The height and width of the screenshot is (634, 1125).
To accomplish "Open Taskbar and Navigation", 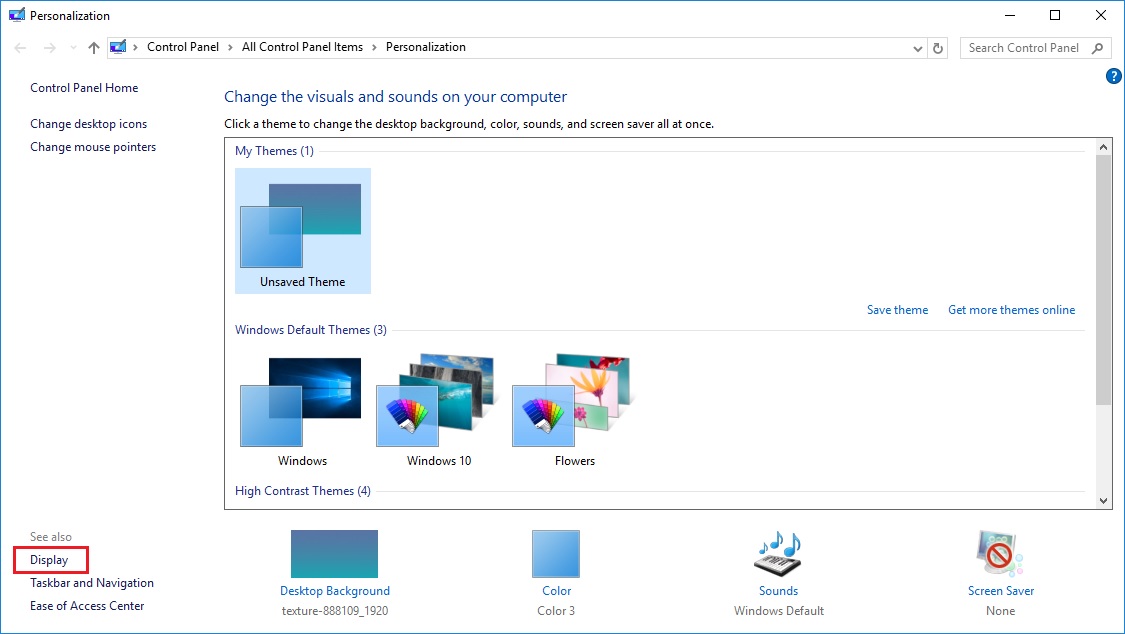I will coord(92,582).
